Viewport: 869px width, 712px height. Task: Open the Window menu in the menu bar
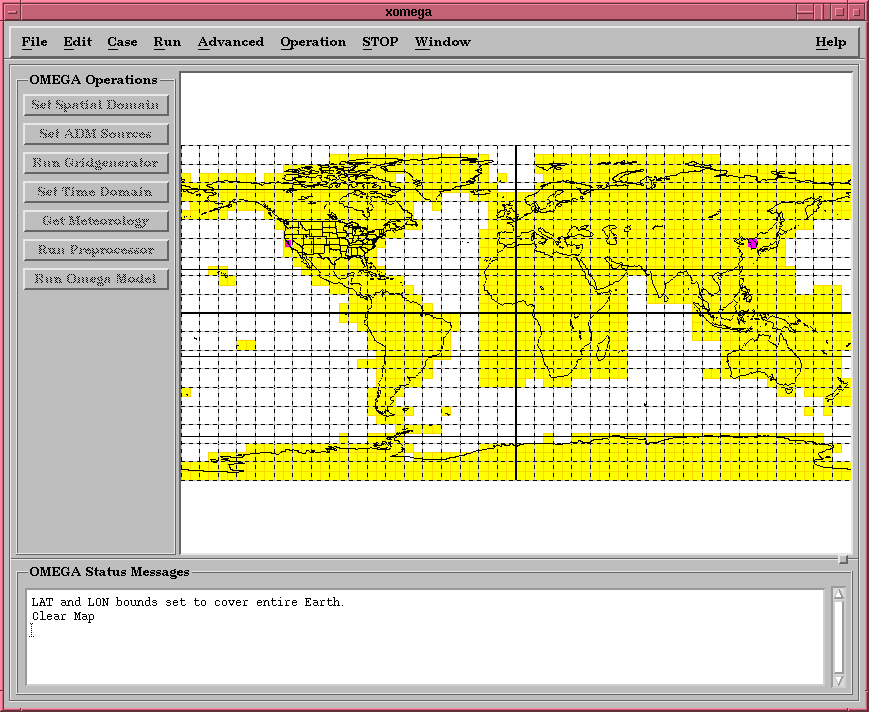tap(442, 42)
